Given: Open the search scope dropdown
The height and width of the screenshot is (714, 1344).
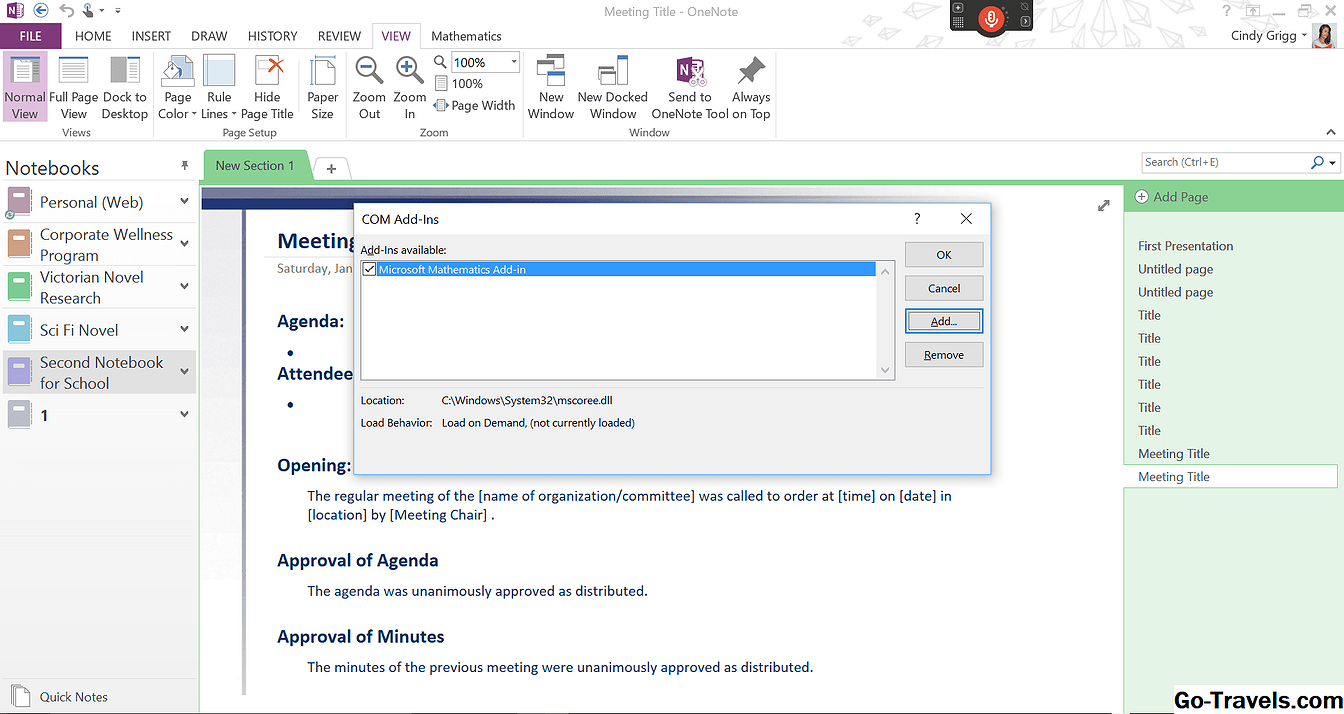Looking at the screenshot, I should click(x=1333, y=162).
